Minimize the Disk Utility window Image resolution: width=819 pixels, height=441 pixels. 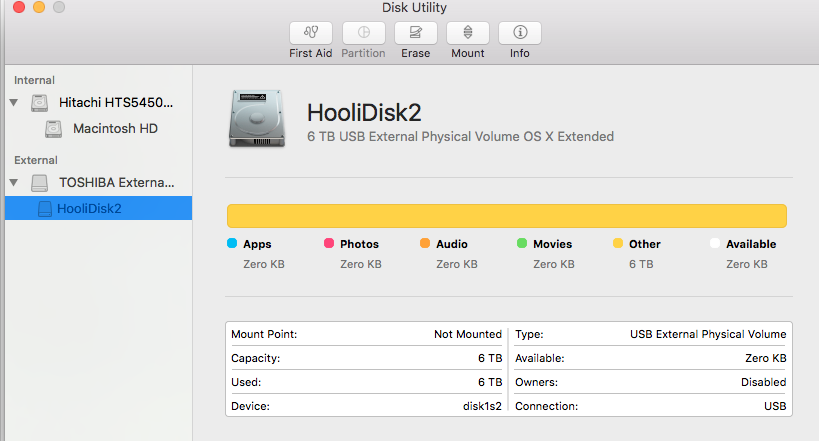coord(39,7)
